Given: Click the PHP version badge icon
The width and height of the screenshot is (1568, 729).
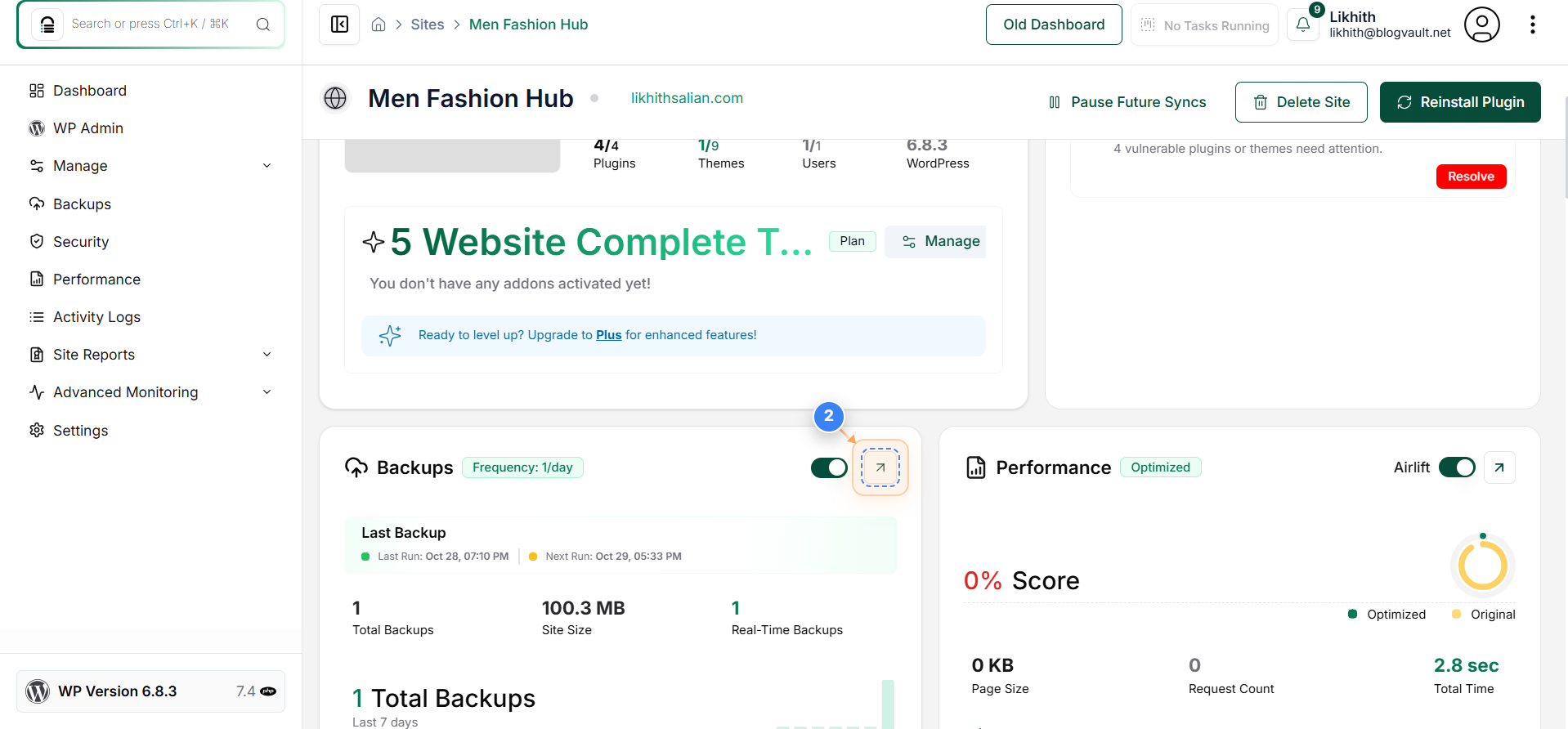Looking at the screenshot, I should [268, 691].
